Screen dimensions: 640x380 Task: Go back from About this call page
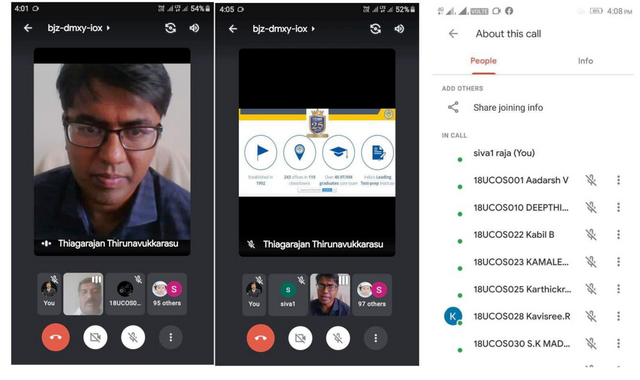point(453,33)
